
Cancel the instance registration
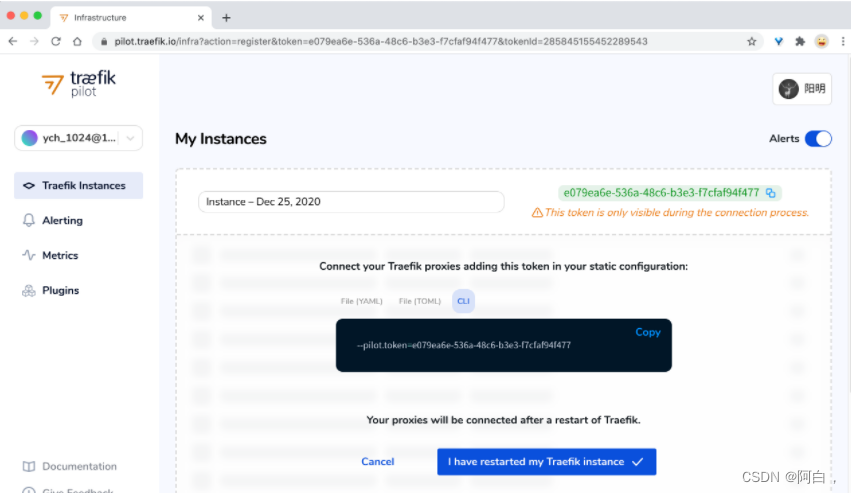[378, 462]
